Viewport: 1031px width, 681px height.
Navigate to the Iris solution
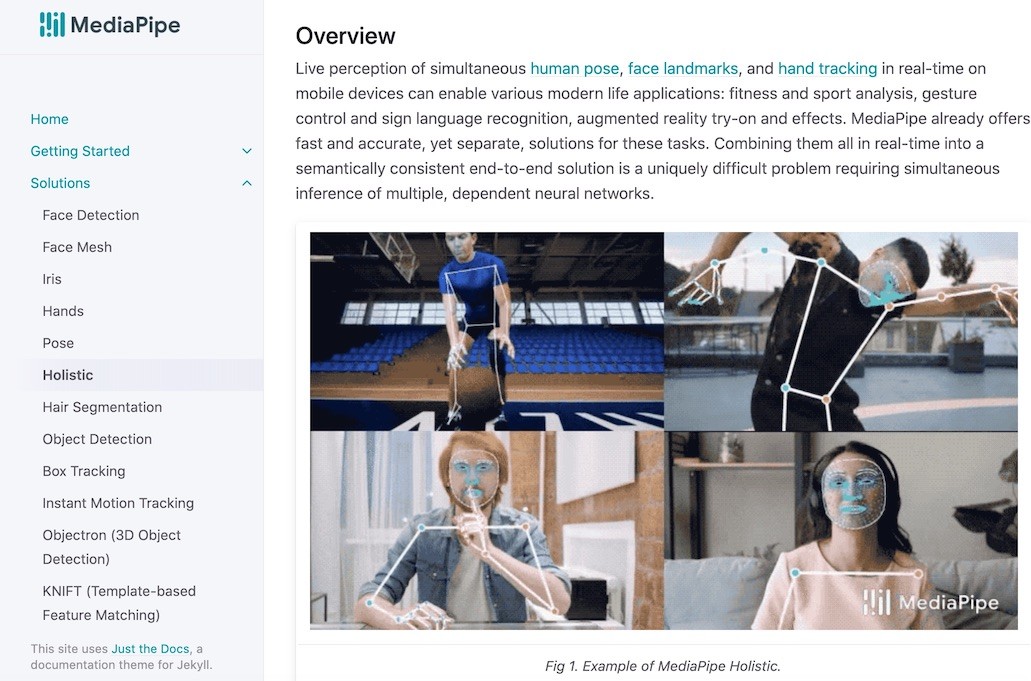pos(52,279)
